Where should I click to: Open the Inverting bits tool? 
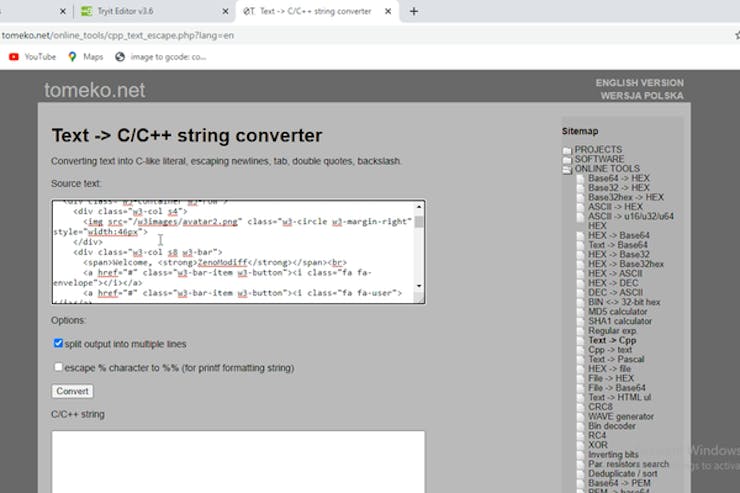click(613, 454)
